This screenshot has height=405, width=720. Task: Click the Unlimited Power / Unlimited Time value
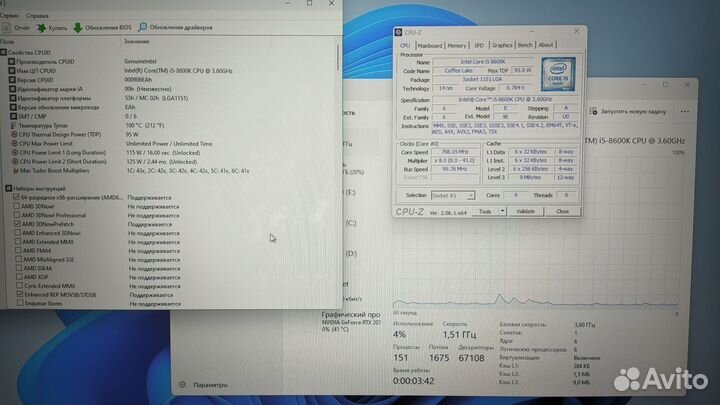point(169,144)
